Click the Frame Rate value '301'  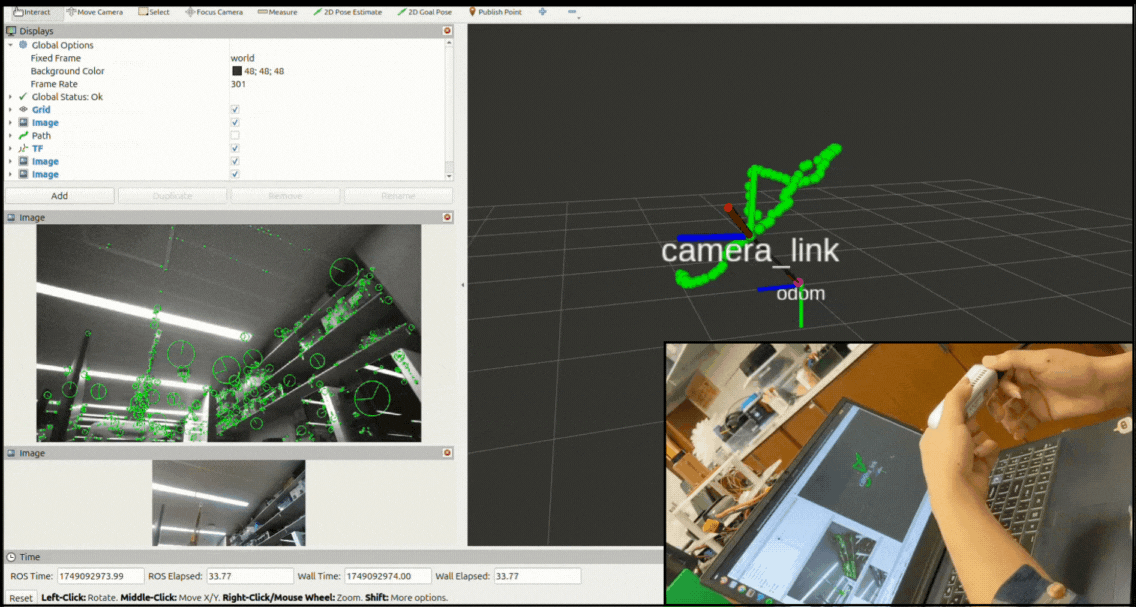tap(238, 84)
